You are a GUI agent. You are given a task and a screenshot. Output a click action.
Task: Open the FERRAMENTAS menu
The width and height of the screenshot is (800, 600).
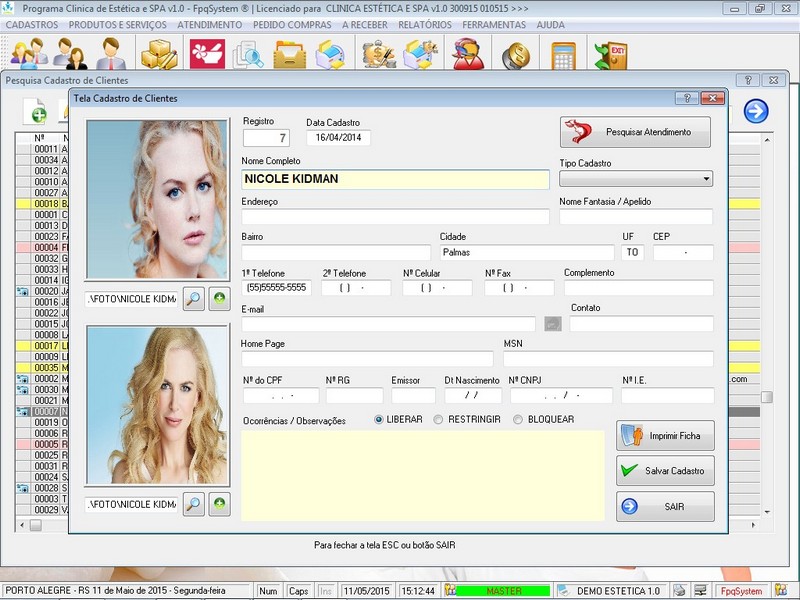[494, 24]
